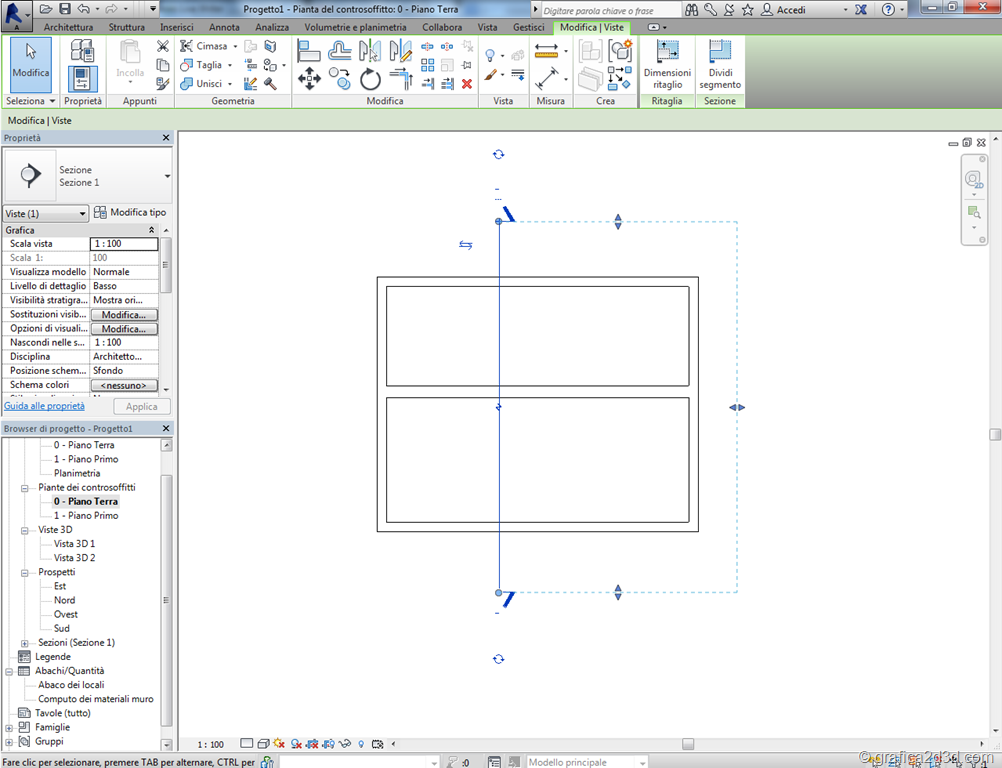Click the Ruota (rotate) tool icon
Viewport: 1002px width, 768px height.
[x=371, y=80]
